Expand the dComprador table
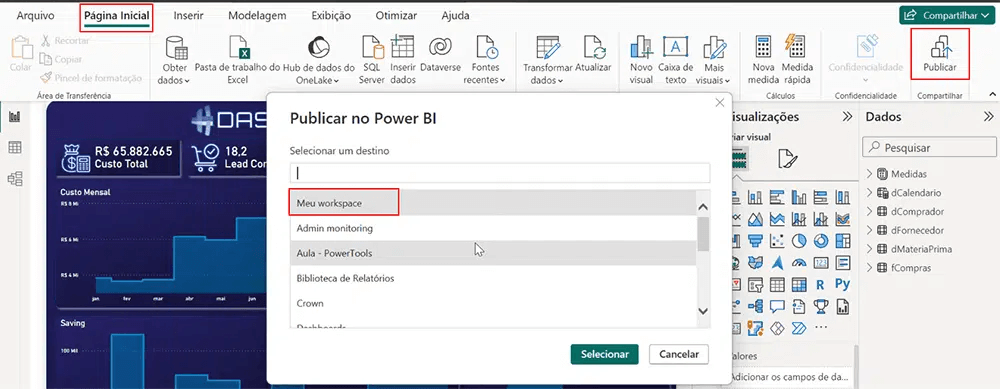The height and width of the screenshot is (389, 1000). pos(869,211)
